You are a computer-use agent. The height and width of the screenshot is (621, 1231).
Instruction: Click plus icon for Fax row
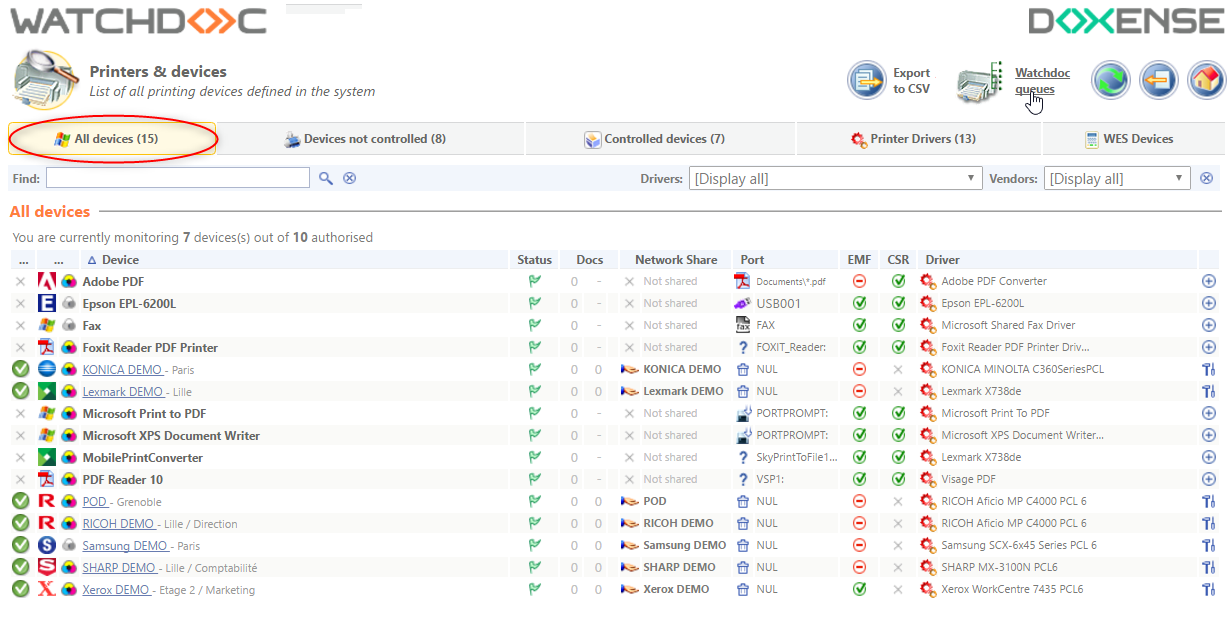pos(1209,326)
